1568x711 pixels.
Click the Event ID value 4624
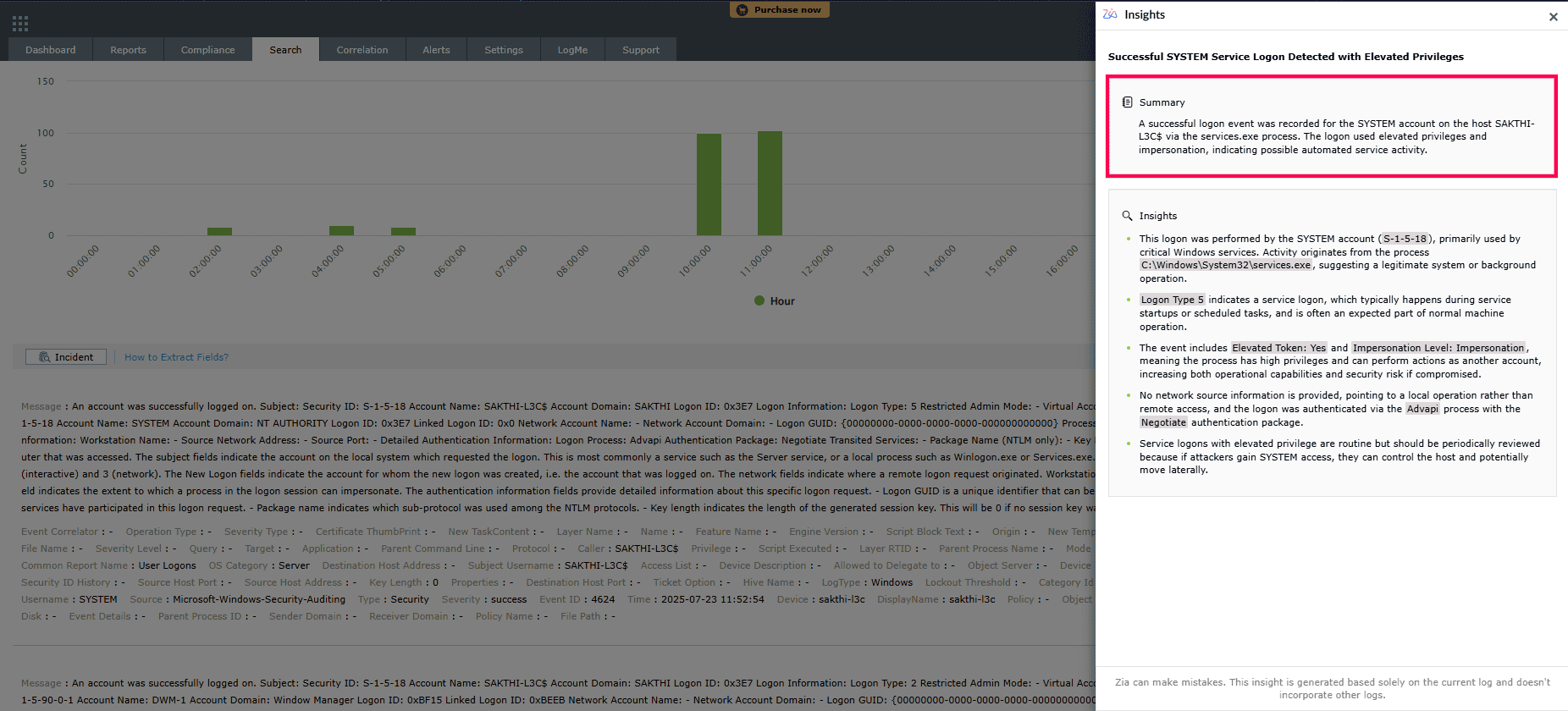click(603, 599)
